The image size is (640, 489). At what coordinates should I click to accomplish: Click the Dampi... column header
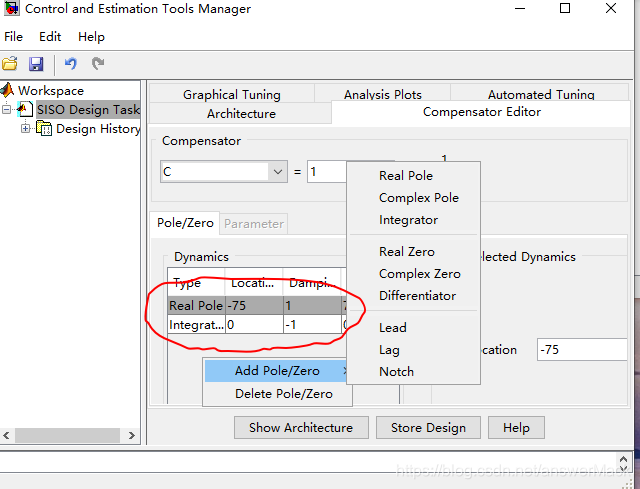tap(312, 282)
